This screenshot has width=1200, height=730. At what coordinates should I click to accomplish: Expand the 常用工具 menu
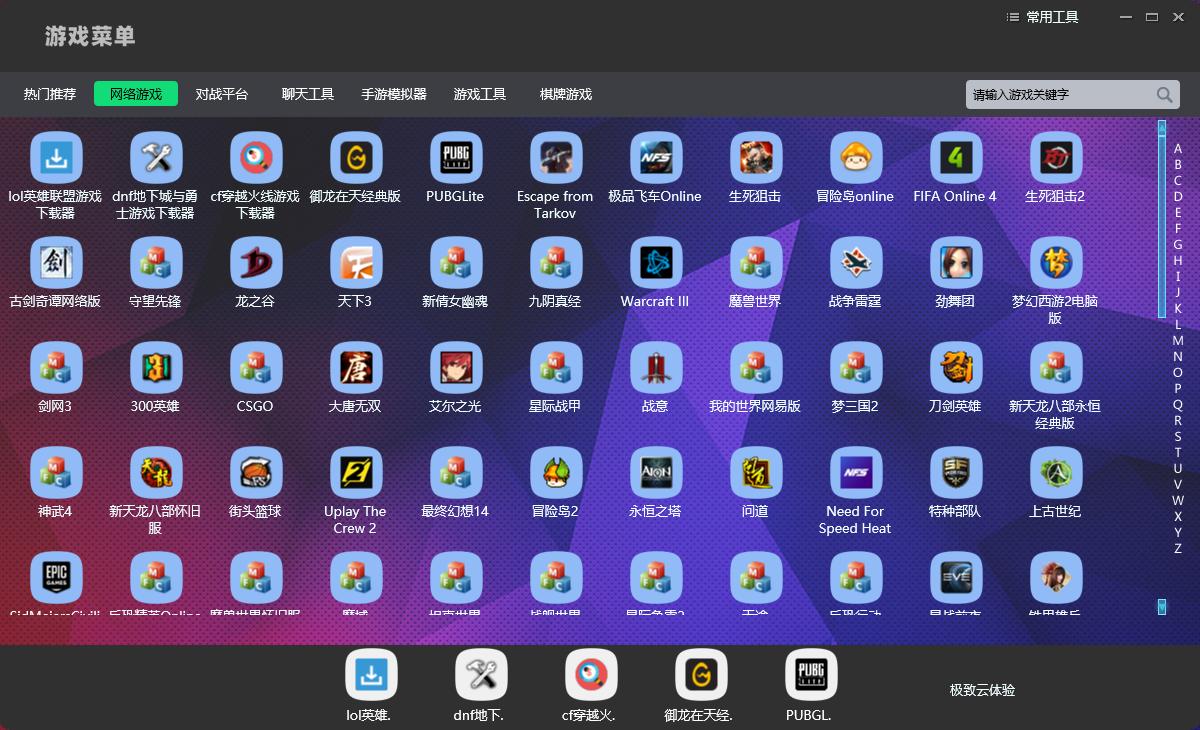click(x=1043, y=17)
